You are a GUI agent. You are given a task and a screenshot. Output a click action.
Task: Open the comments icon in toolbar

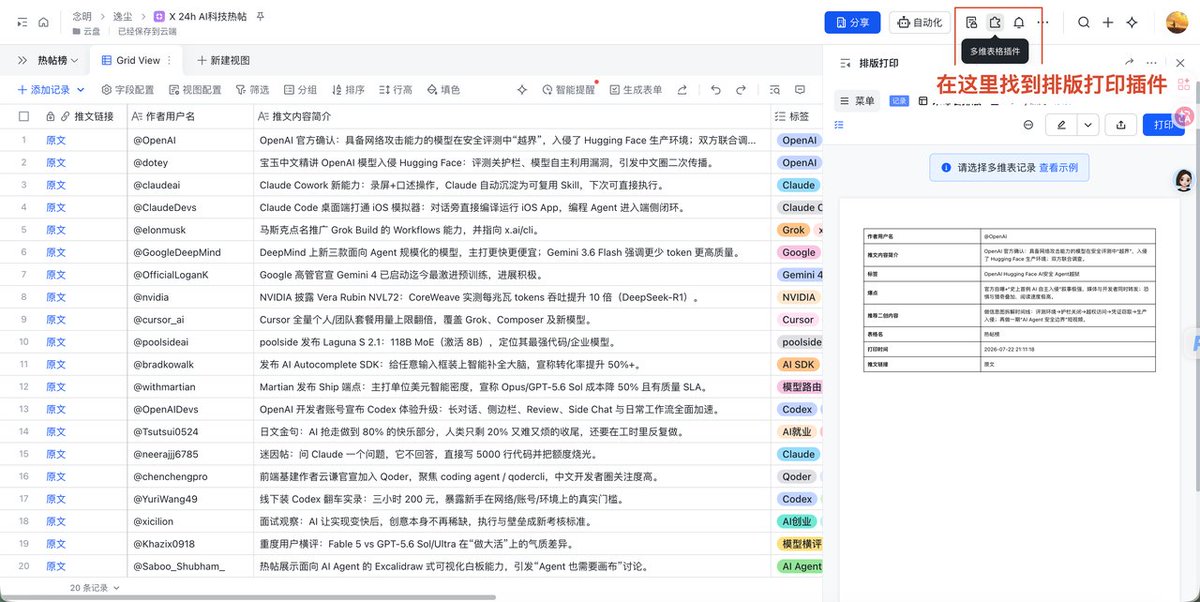[x=802, y=90]
